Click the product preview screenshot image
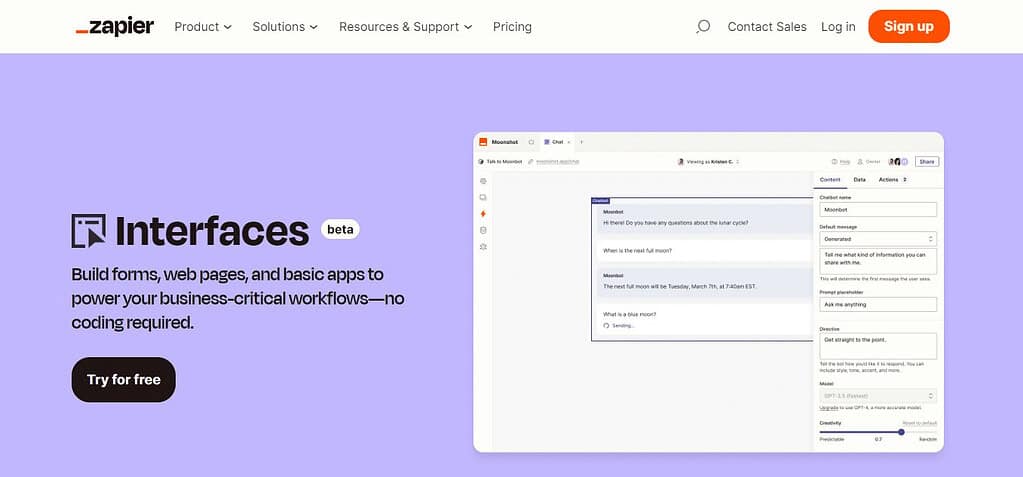Screen dimensions: 1023x477 pyautogui.click(x=709, y=292)
